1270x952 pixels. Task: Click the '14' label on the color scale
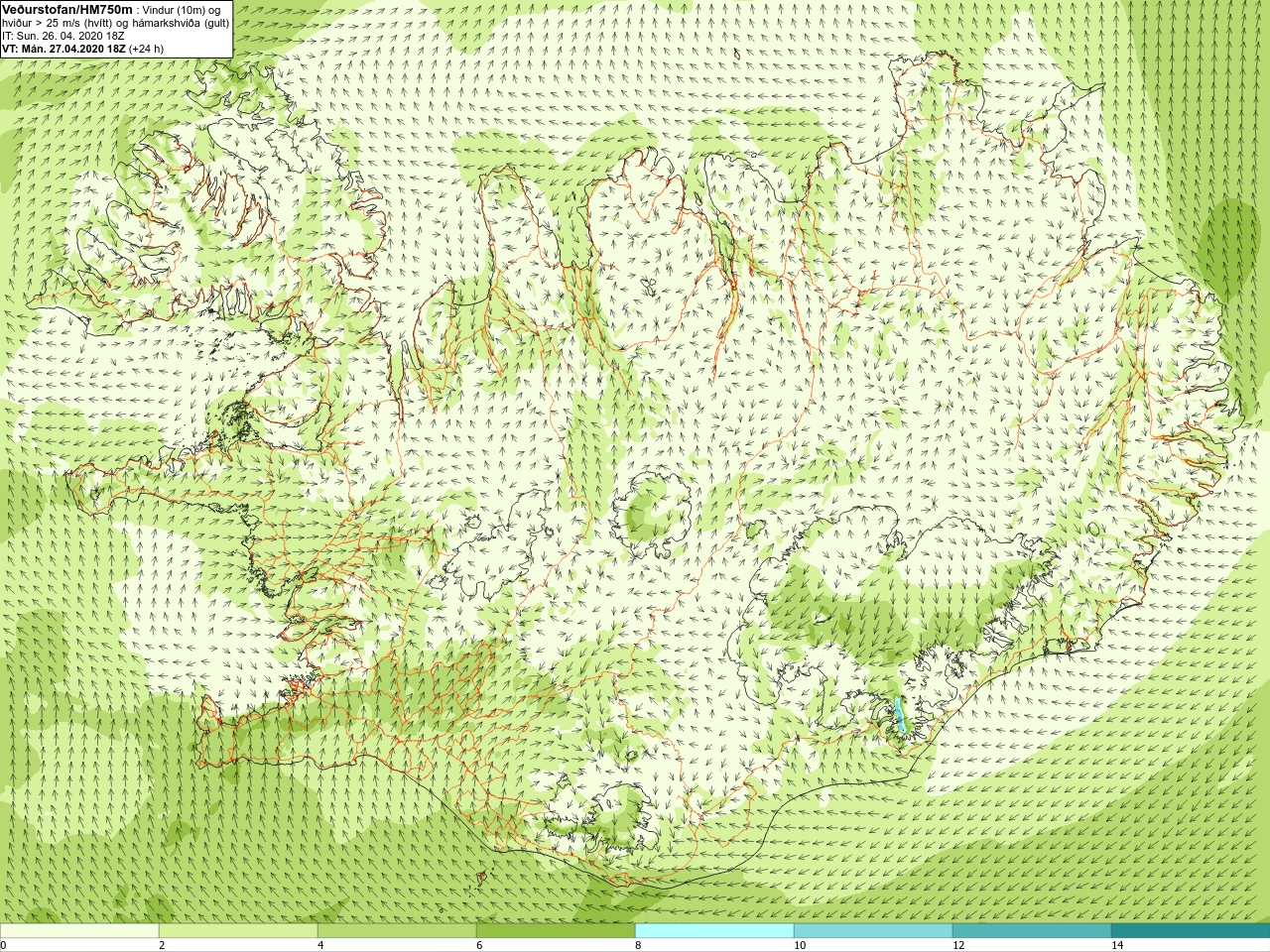1117,945
